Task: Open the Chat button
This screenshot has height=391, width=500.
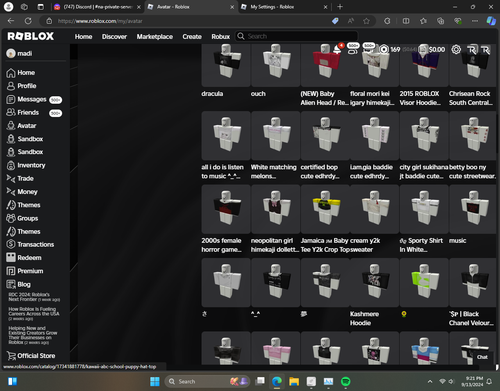Action: 482,357
